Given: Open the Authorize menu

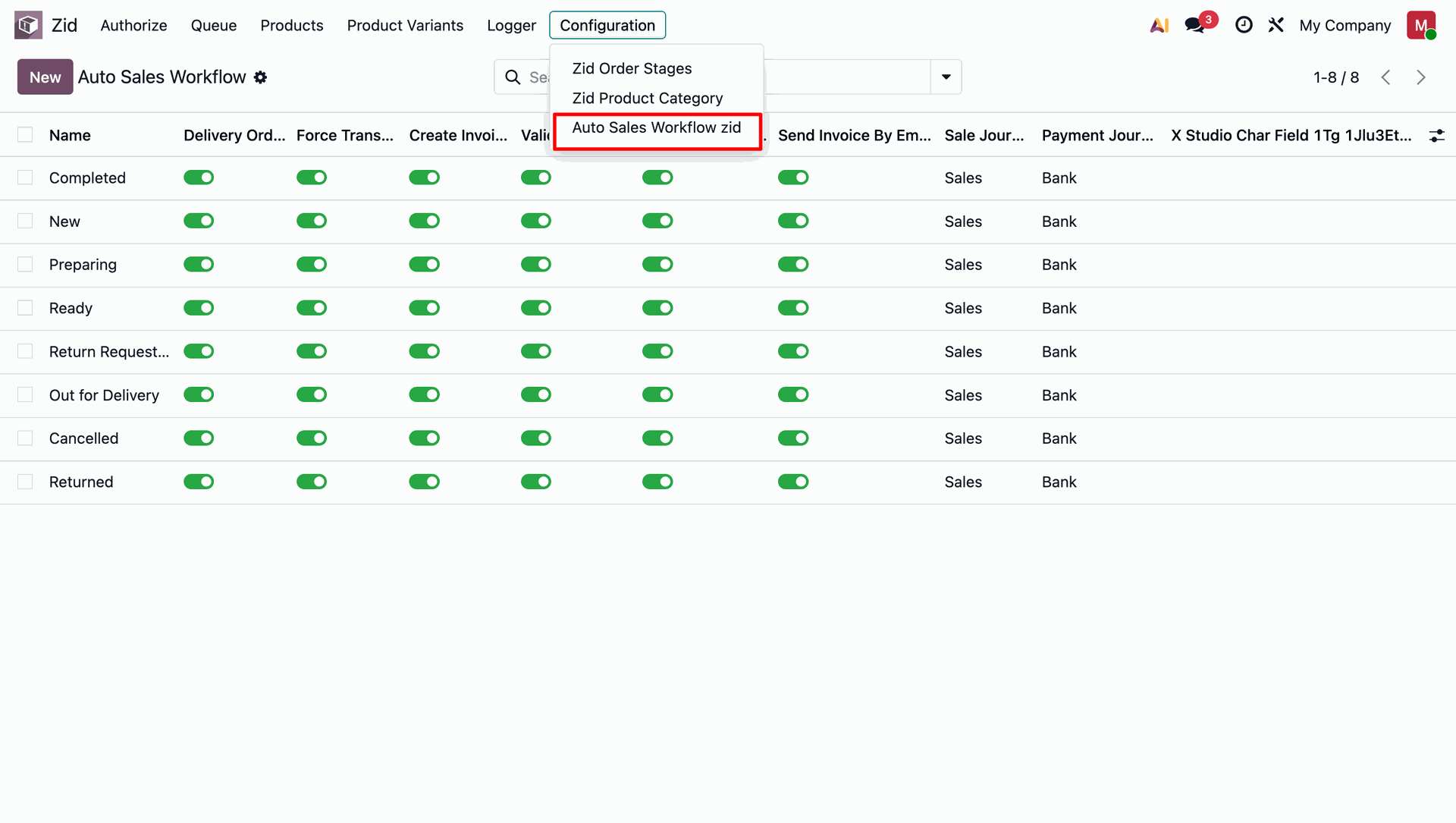Looking at the screenshot, I should coord(133,25).
